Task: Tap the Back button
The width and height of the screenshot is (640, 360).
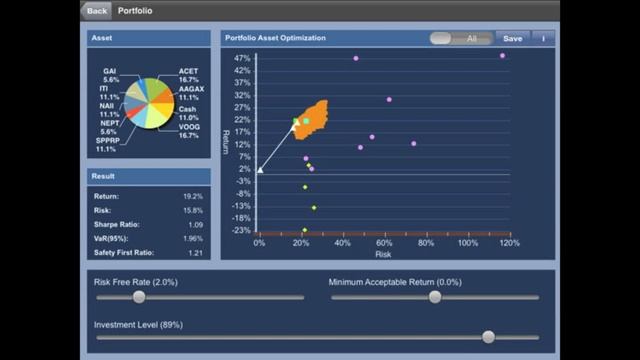Action: [96, 11]
